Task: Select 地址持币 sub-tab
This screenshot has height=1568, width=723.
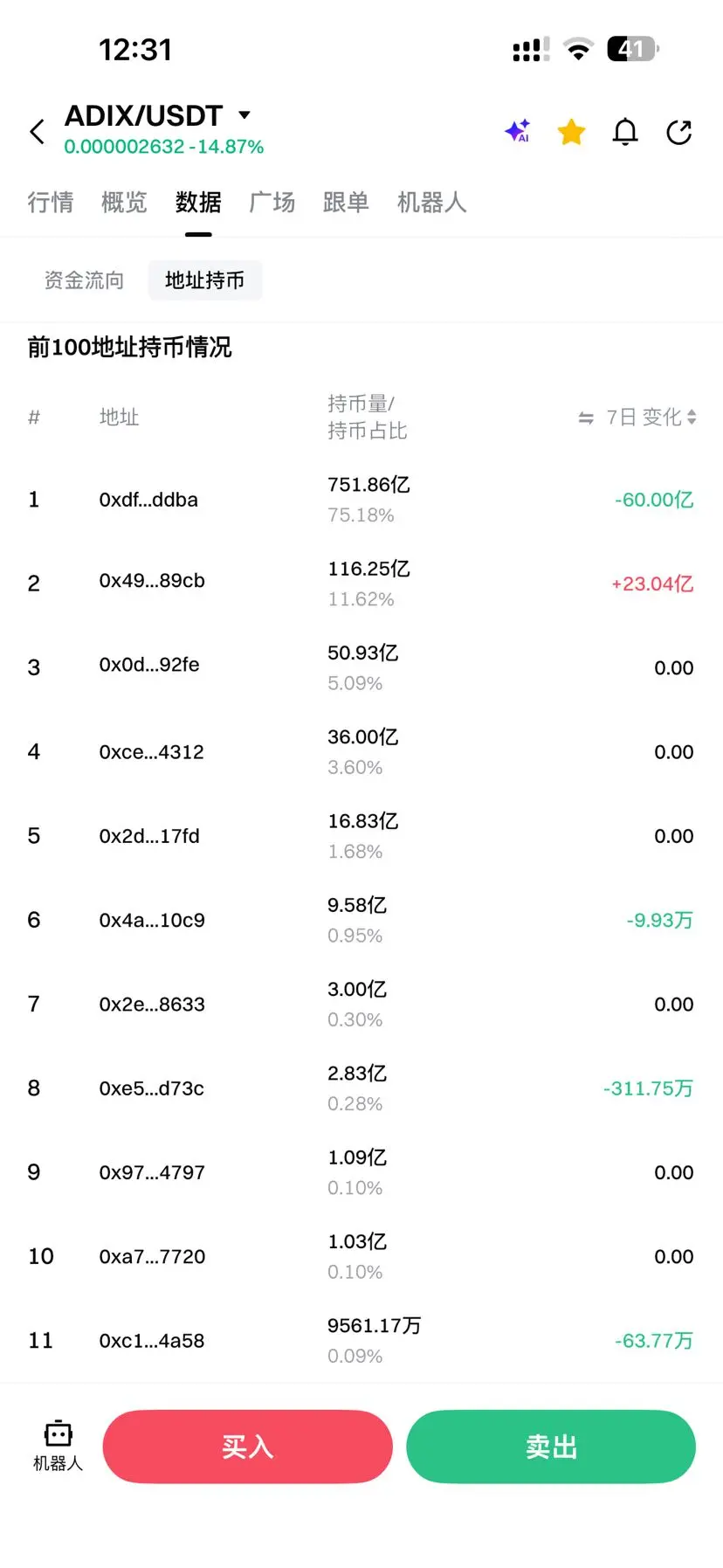Action: tap(204, 280)
